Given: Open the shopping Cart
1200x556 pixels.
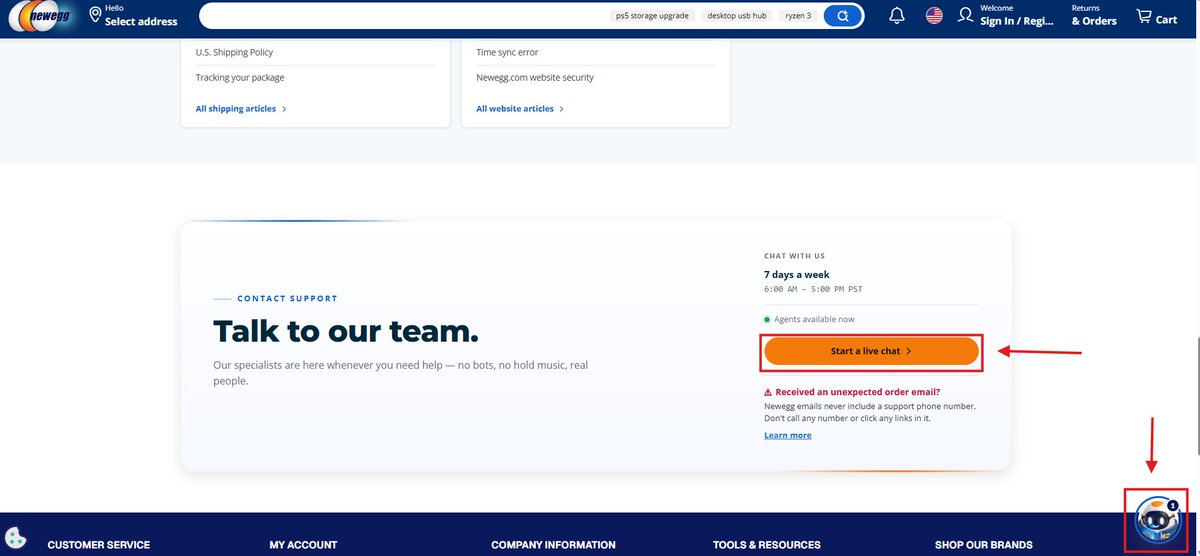Looking at the screenshot, I should coord(1156,16).
